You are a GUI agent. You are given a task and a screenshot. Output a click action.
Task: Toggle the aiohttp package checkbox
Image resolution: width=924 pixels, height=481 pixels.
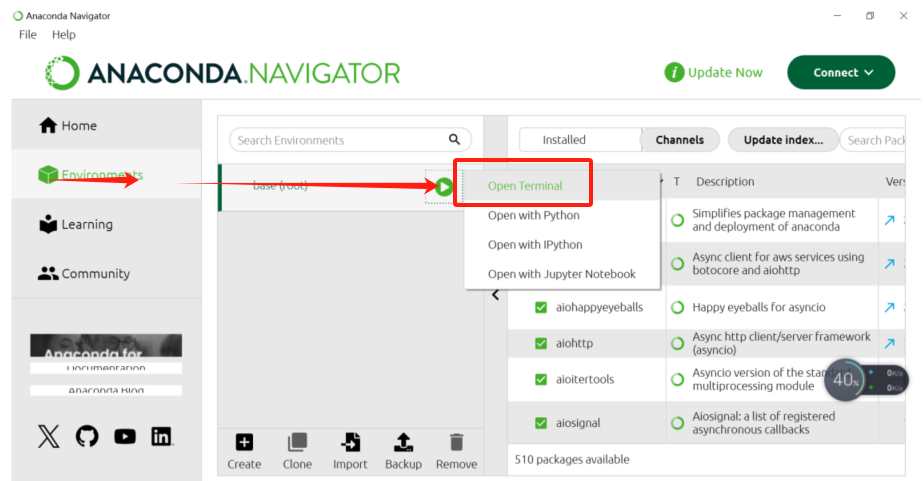point(541,343)
